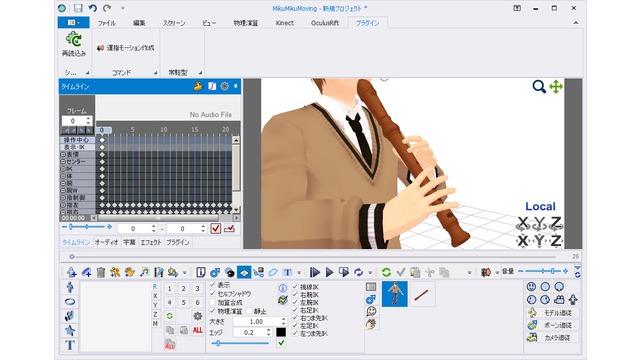Toggle the 左足IK checkbox

(295, 326)
